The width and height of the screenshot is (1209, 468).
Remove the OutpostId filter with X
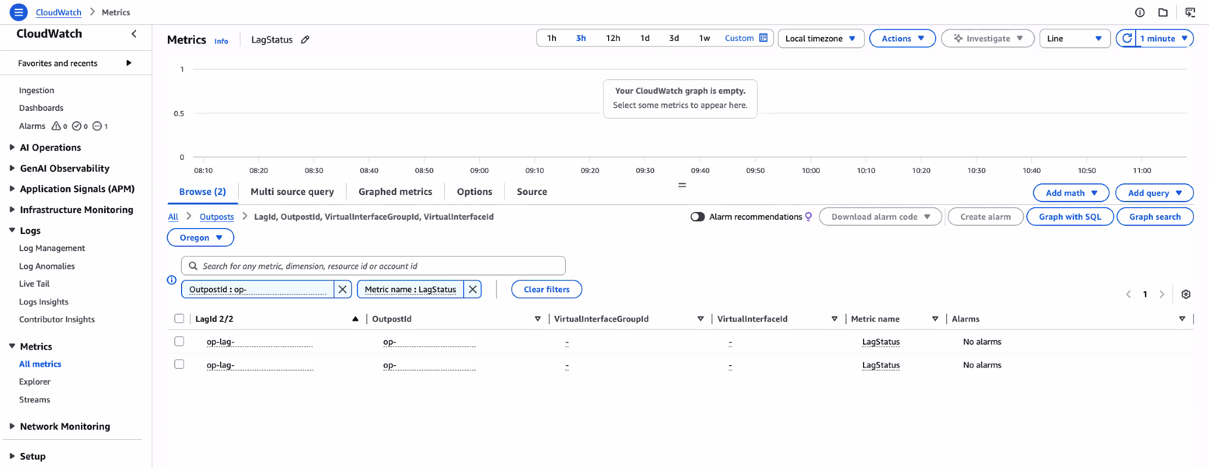342,289
